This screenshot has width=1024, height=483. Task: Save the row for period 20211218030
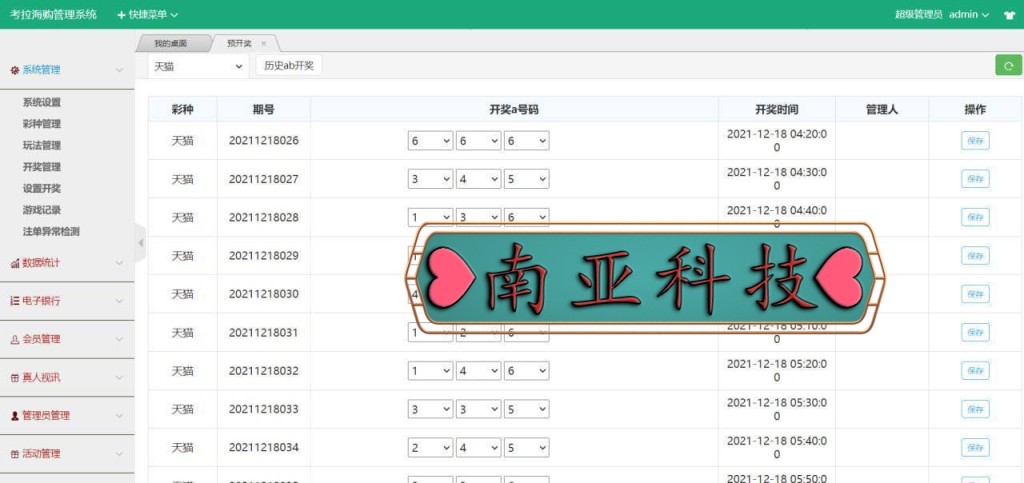[975, 294]
